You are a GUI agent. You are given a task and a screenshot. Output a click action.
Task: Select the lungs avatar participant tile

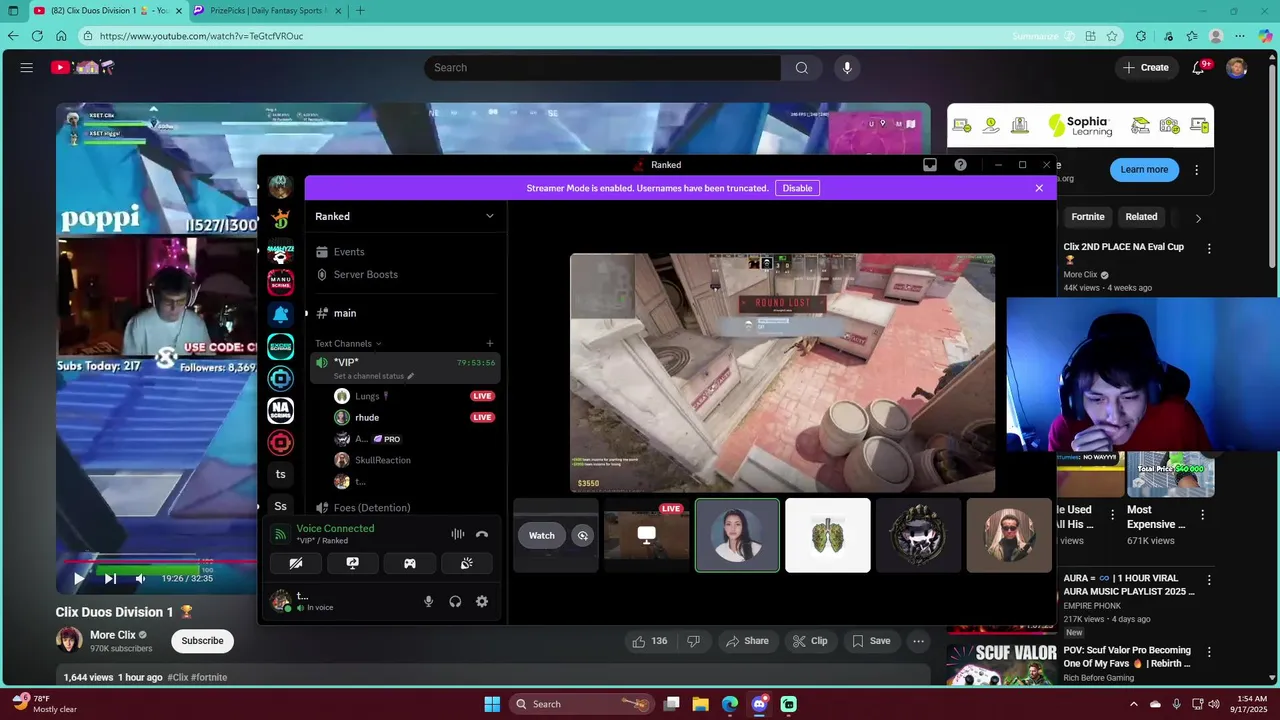(x=828, y=535)
